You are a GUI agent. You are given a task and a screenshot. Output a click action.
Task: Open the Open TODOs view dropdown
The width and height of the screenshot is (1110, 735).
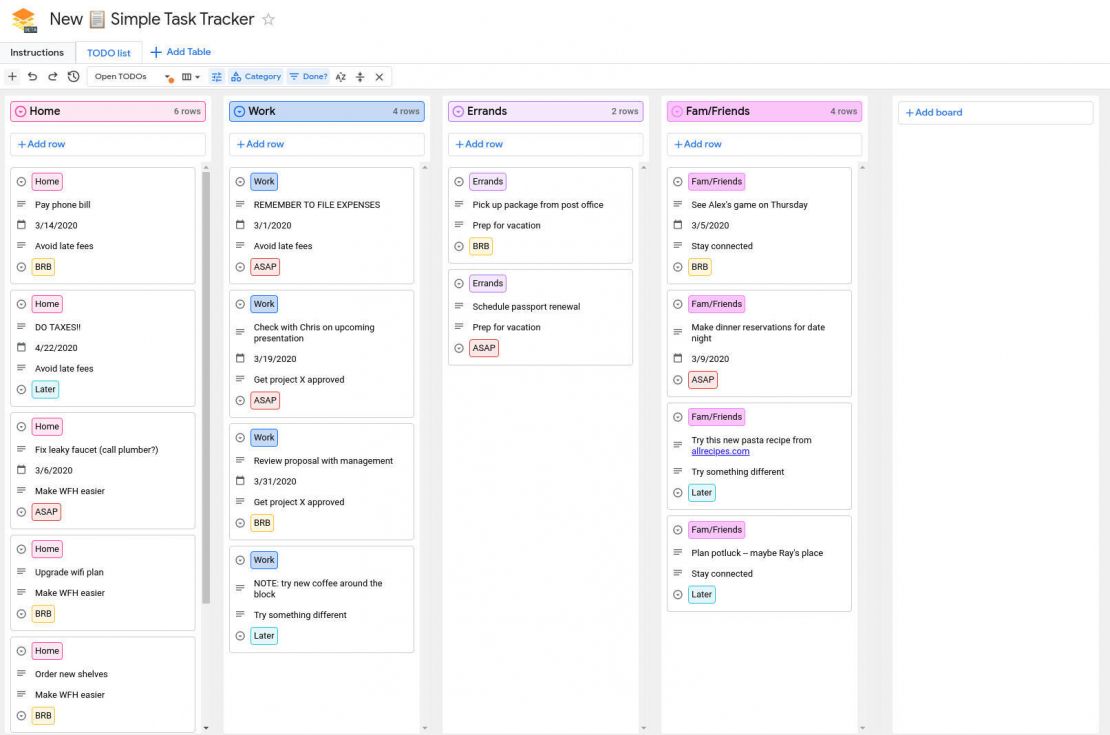166,76
